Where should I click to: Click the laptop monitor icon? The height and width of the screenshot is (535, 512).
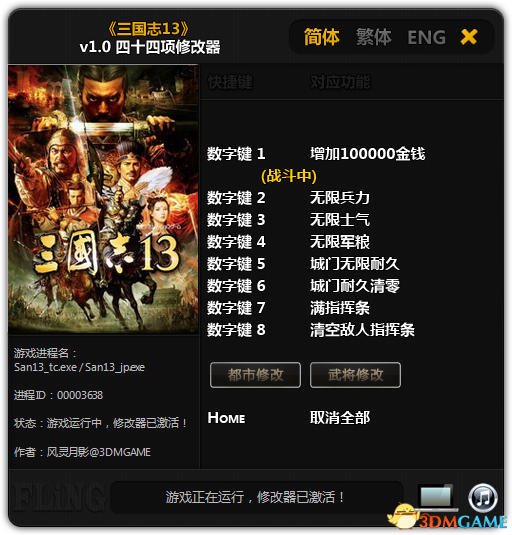pos(436,497)
